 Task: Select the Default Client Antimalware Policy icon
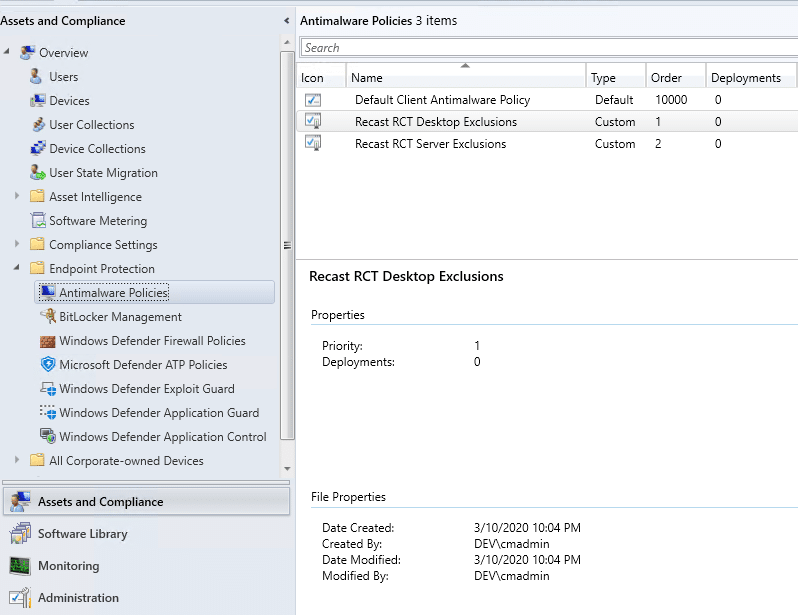point(313,100)
